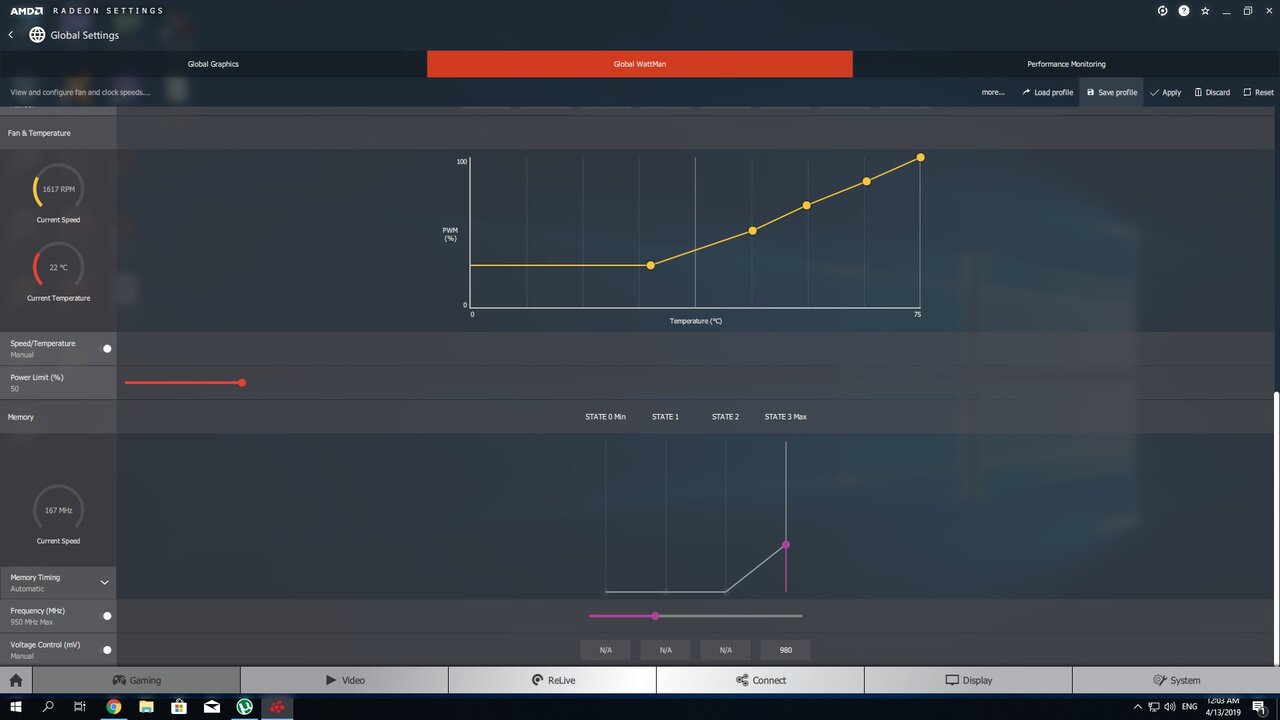Click the 980 voltage field

pyautogui.click(x=786, y=650)
